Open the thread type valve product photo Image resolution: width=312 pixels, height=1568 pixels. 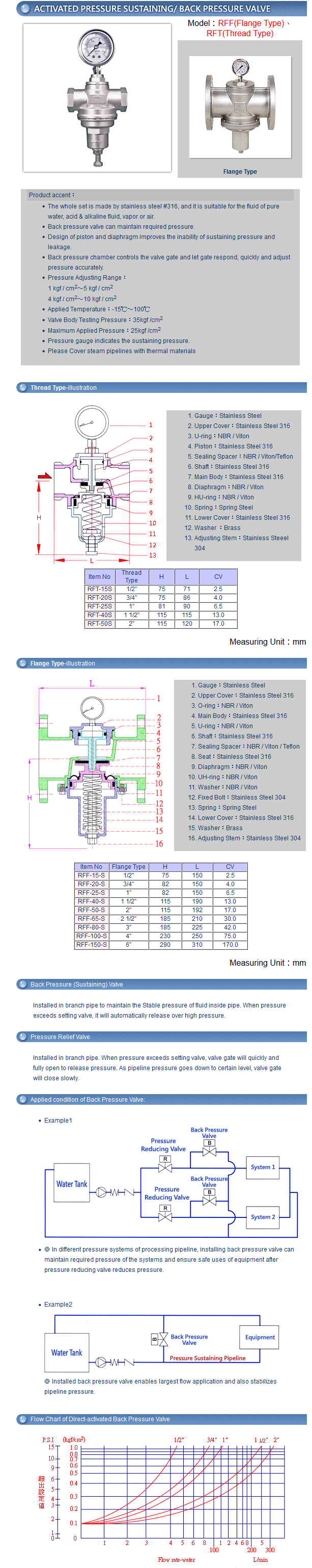click(x=97, y=97)
